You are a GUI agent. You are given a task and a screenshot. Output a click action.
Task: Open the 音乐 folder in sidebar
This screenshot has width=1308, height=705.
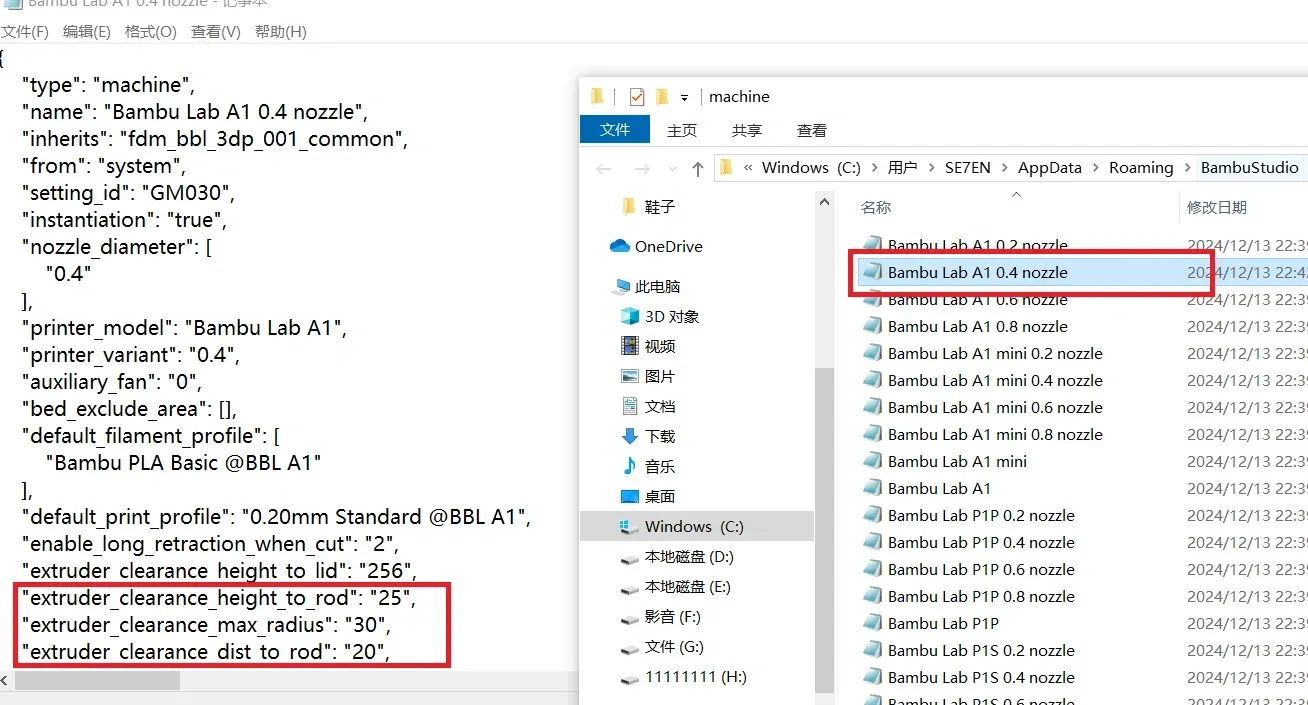[x=648, y=466]
